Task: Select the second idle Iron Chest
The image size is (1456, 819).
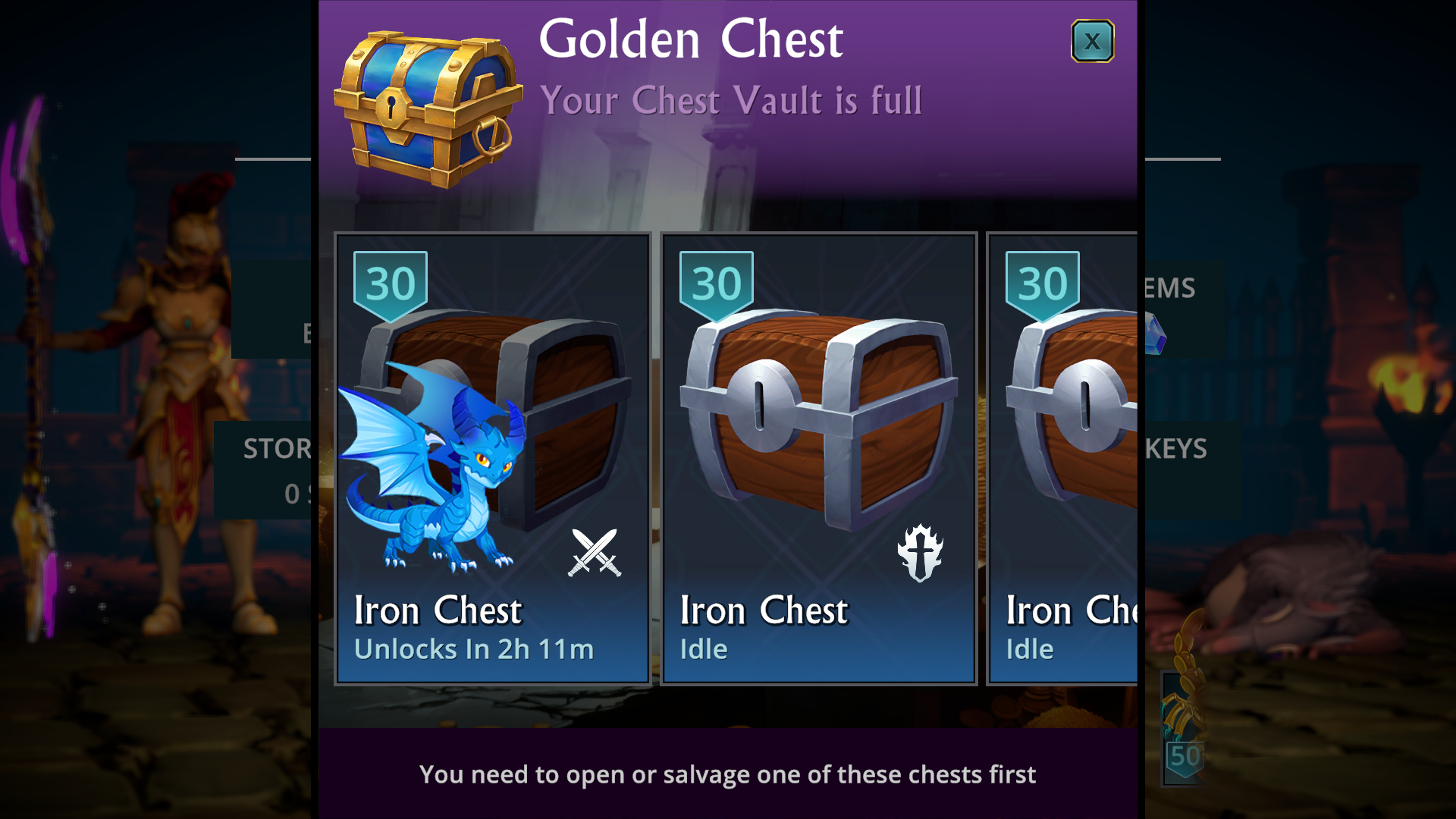Action: point(819,459)
